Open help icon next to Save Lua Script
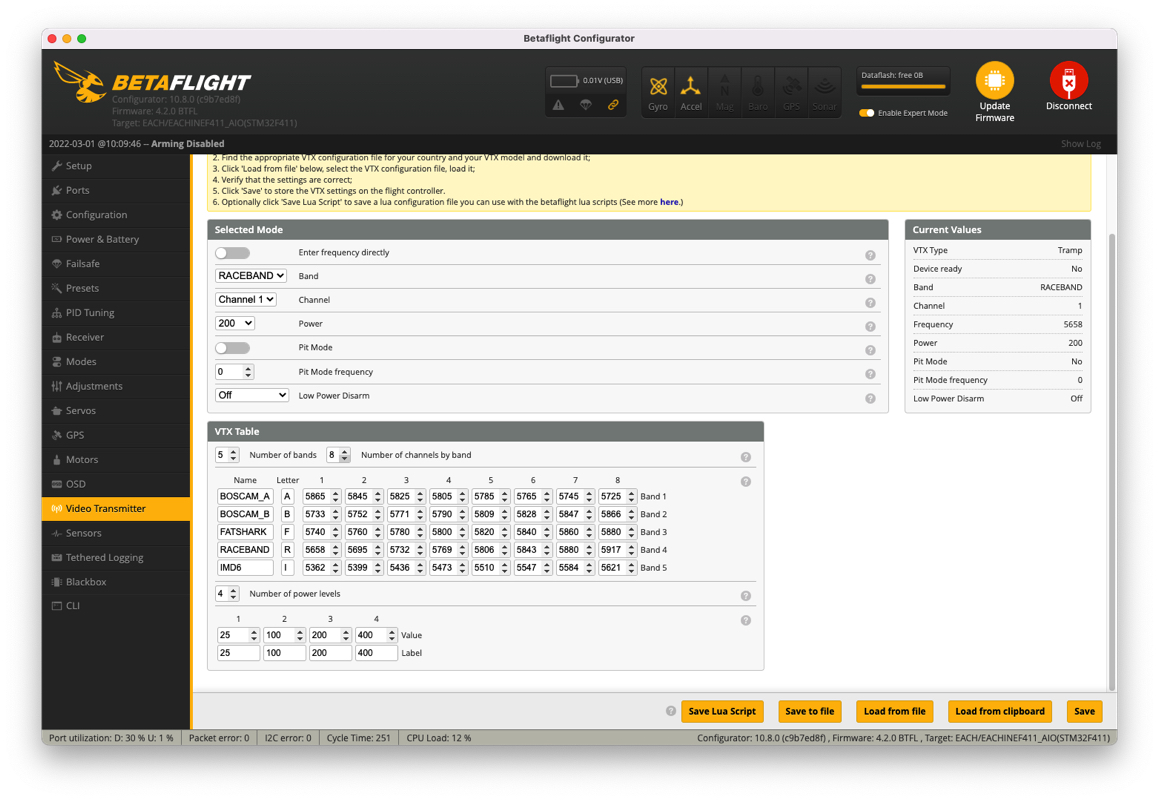This screenshot has height=800, width=1159. click(670, 711)
